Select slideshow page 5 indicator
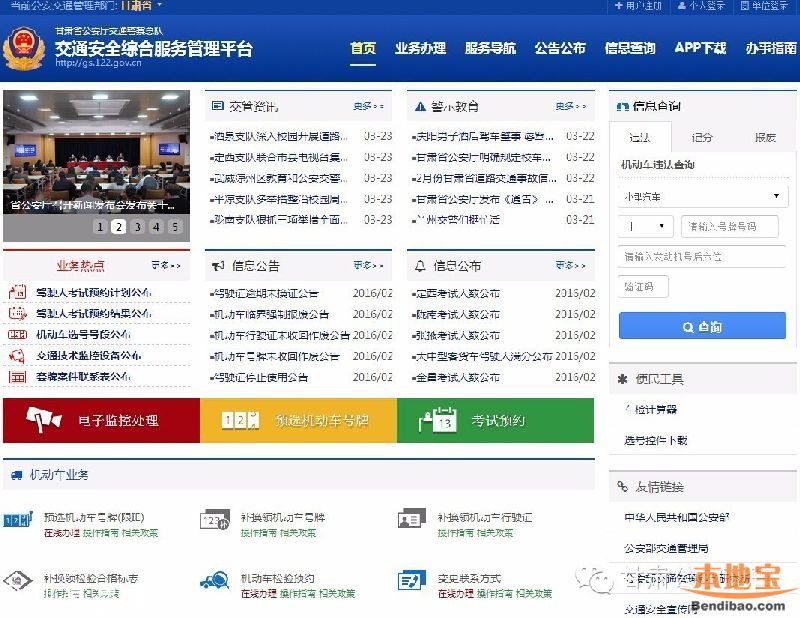Screen dimensions: 800x618 coord(175,227)
